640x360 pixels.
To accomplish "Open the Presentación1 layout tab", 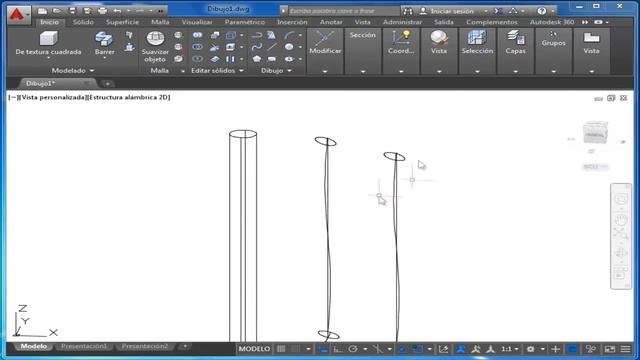I will (84, 346).
